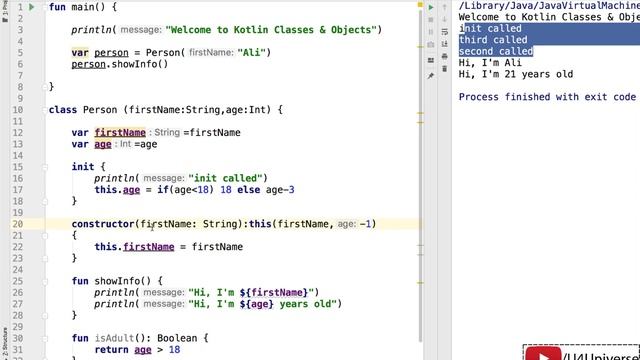Collapse fold marker at line 8 closing brace
The width and height of the screenshot is (640, 360).
tap(44, 87)
